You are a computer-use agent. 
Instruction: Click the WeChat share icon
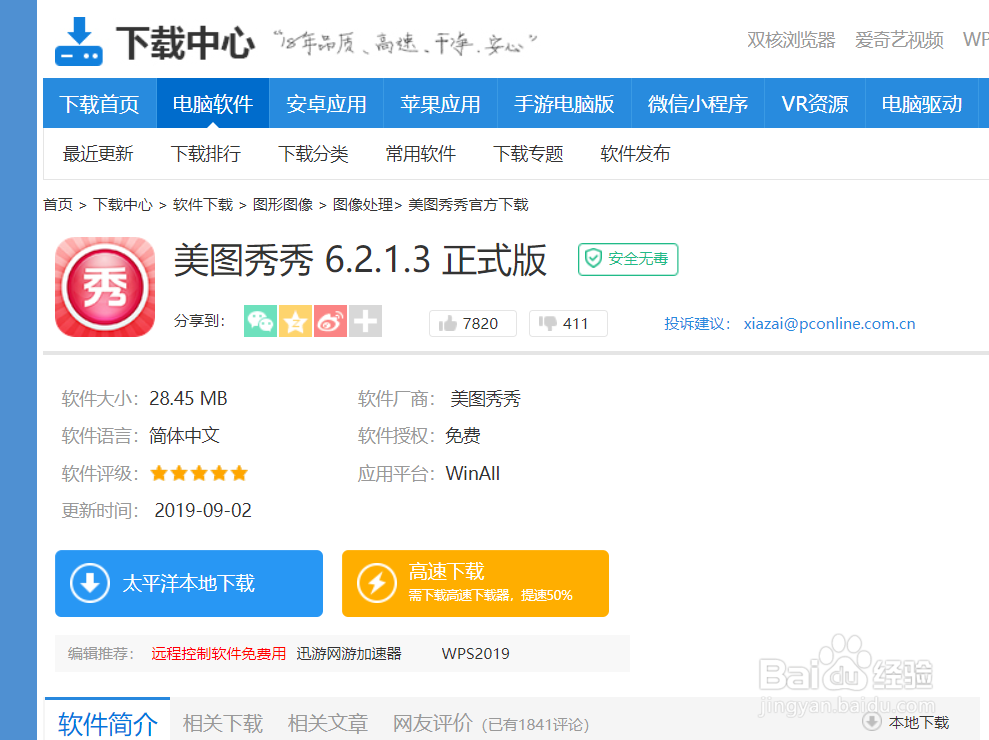pos(259,323)
